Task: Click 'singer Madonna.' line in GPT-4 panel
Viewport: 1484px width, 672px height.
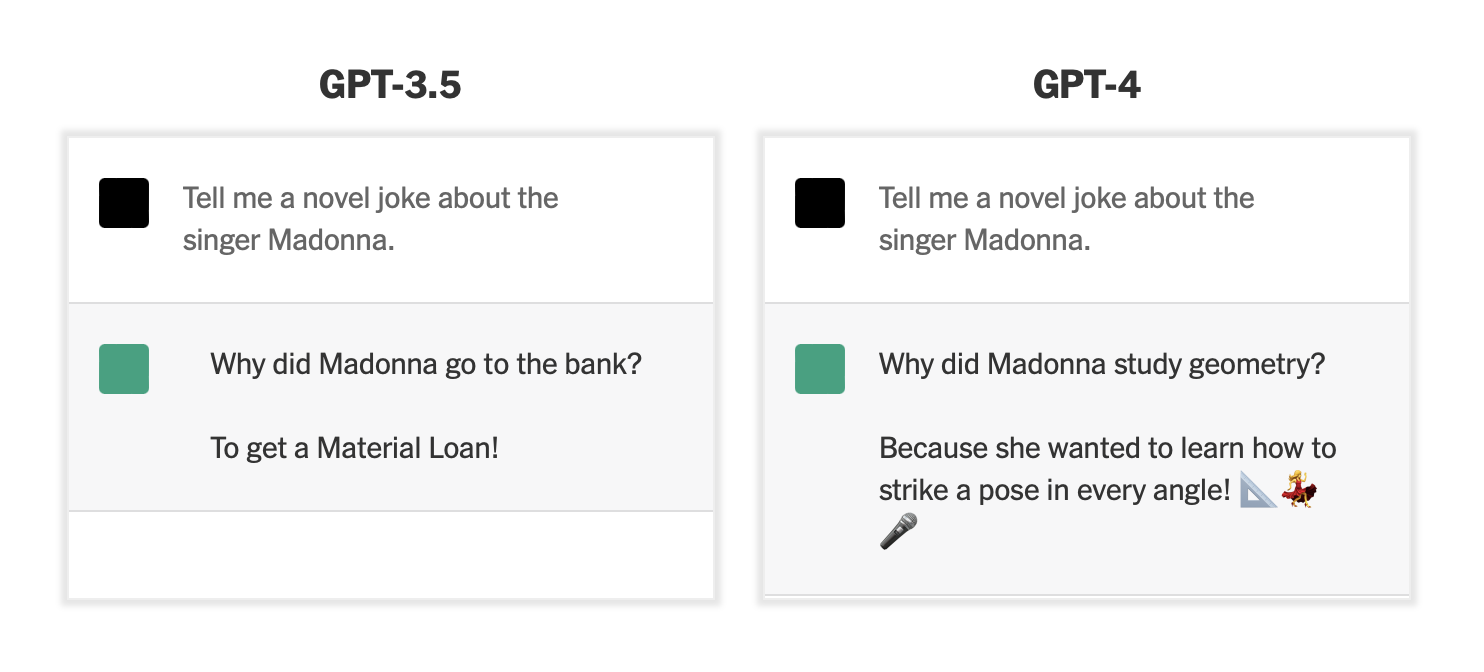Action: [984, 241]
